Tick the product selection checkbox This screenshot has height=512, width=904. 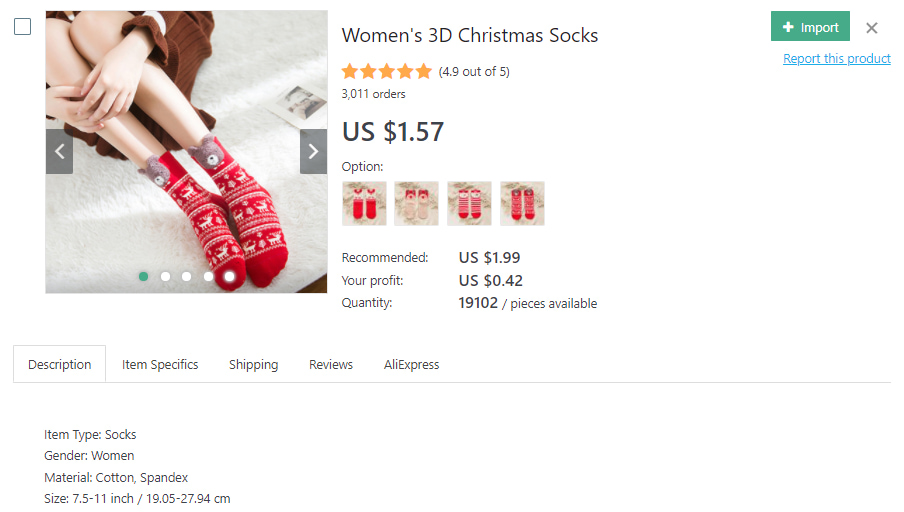coord(22,27)
